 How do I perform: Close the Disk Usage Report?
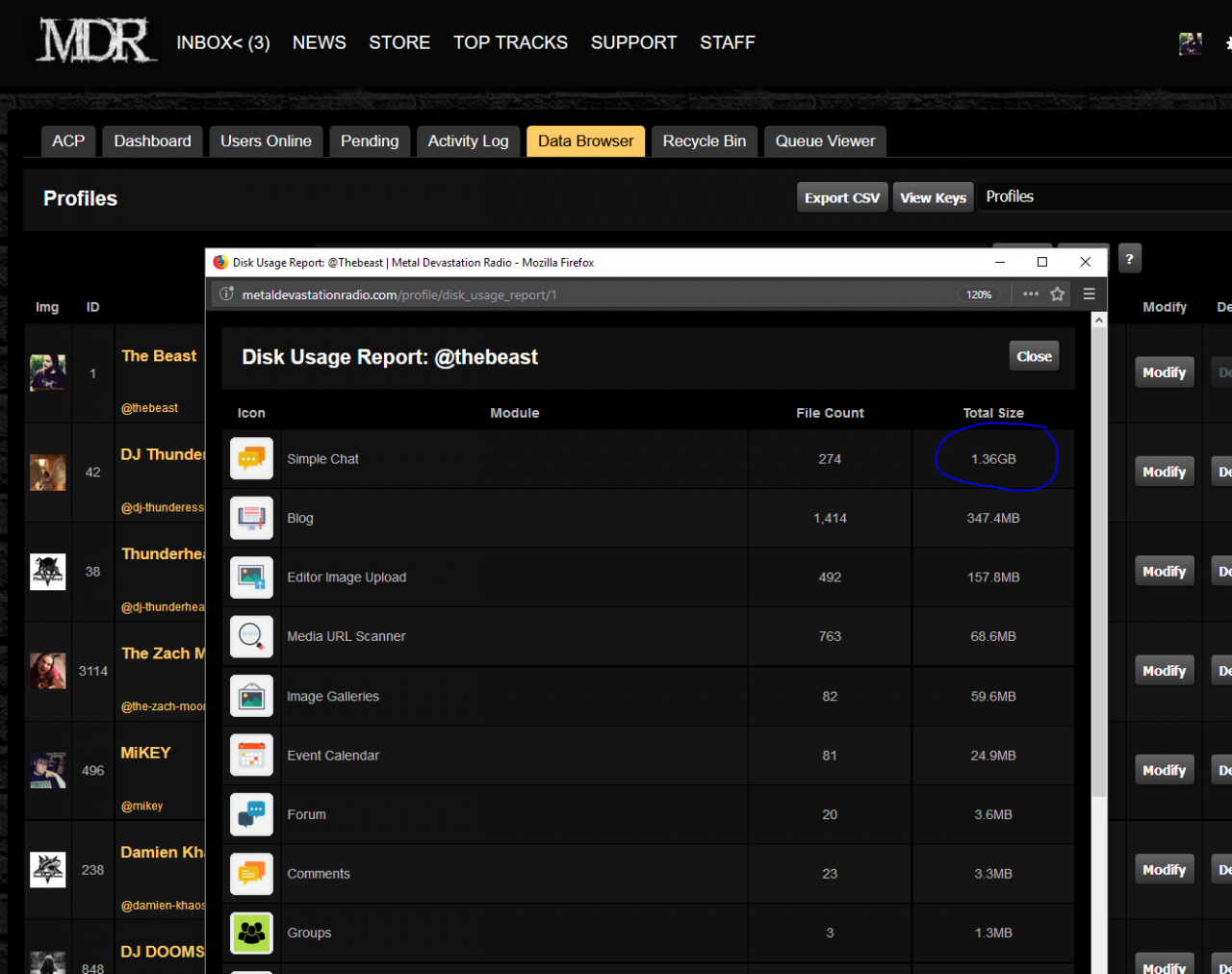[x=1035, y=356]
